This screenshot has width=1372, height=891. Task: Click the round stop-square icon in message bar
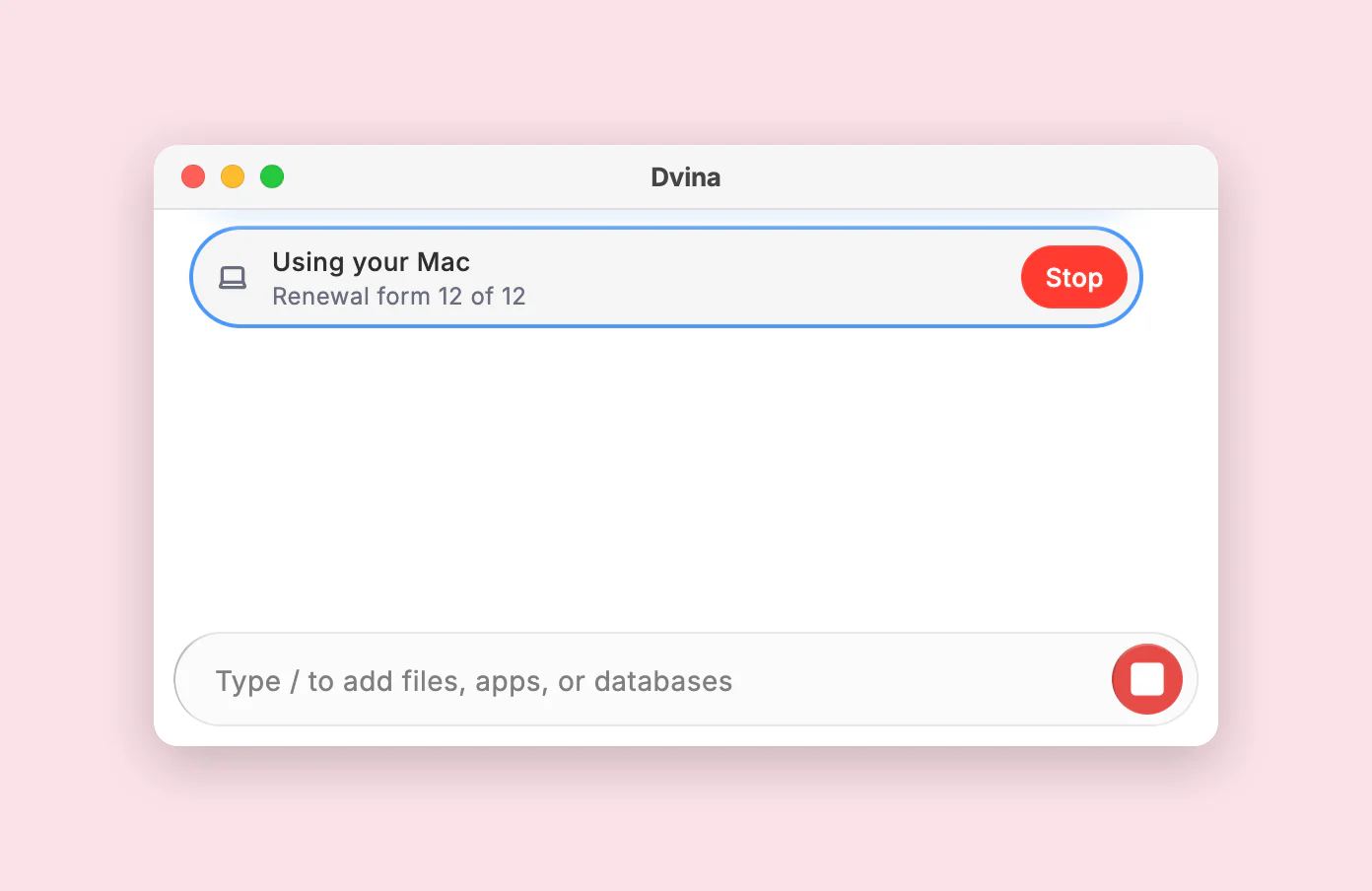click(1146, 679)
